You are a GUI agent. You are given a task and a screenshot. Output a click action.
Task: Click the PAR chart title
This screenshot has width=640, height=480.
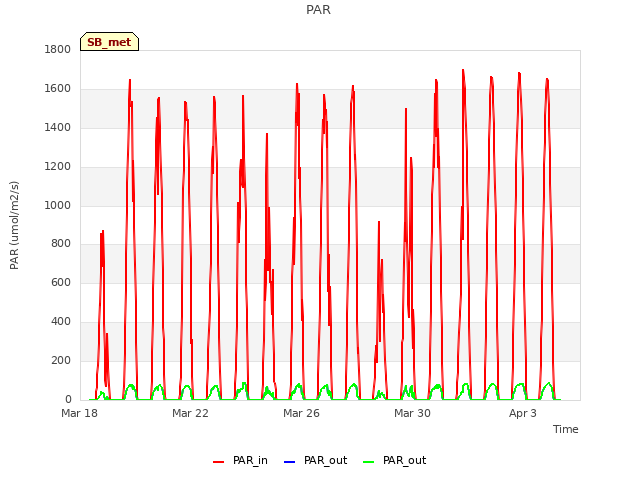pos(318,10)
